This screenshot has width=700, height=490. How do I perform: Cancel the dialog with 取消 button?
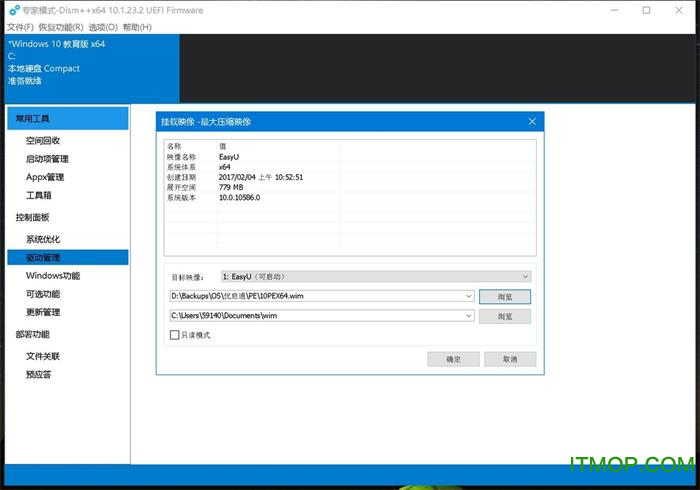[x=510, y=359]
